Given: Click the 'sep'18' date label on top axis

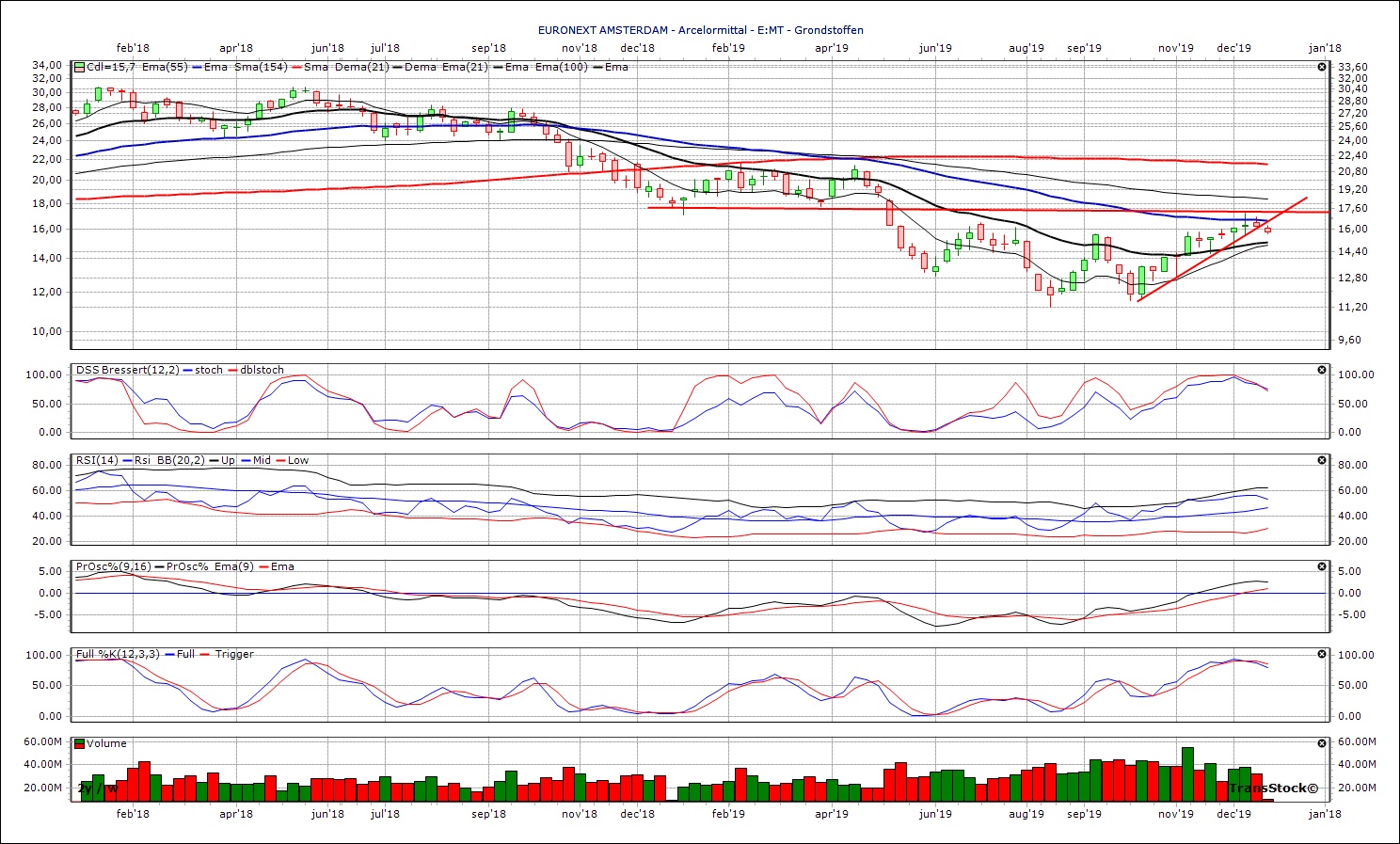Looking at the screenshot, I should point(488,48).
